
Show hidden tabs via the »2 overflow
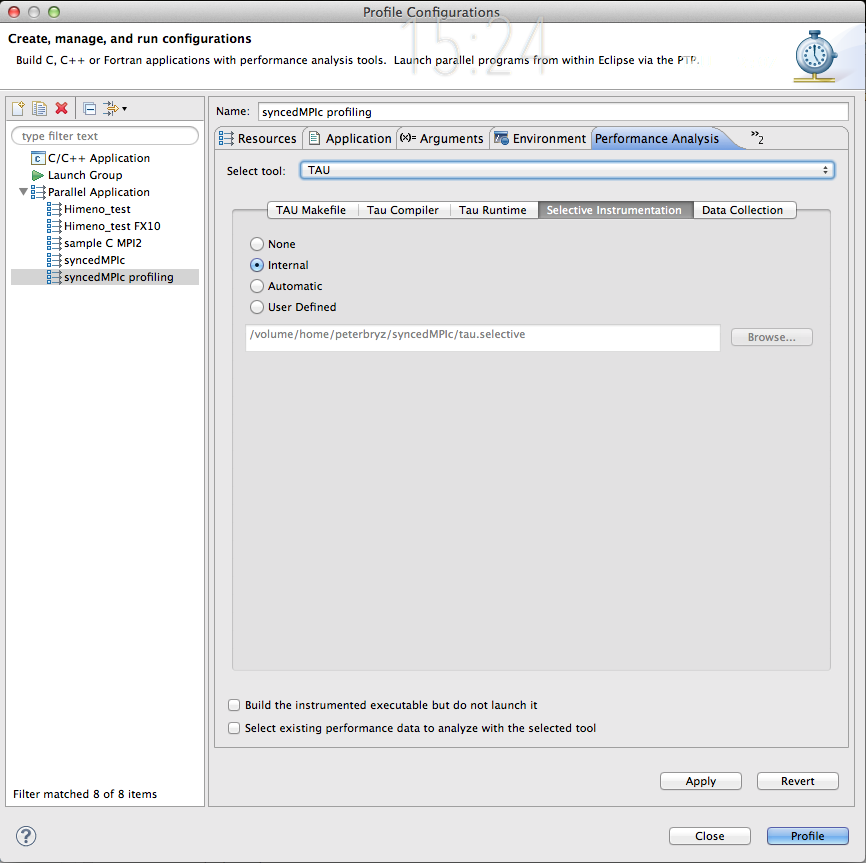point(757,137)
